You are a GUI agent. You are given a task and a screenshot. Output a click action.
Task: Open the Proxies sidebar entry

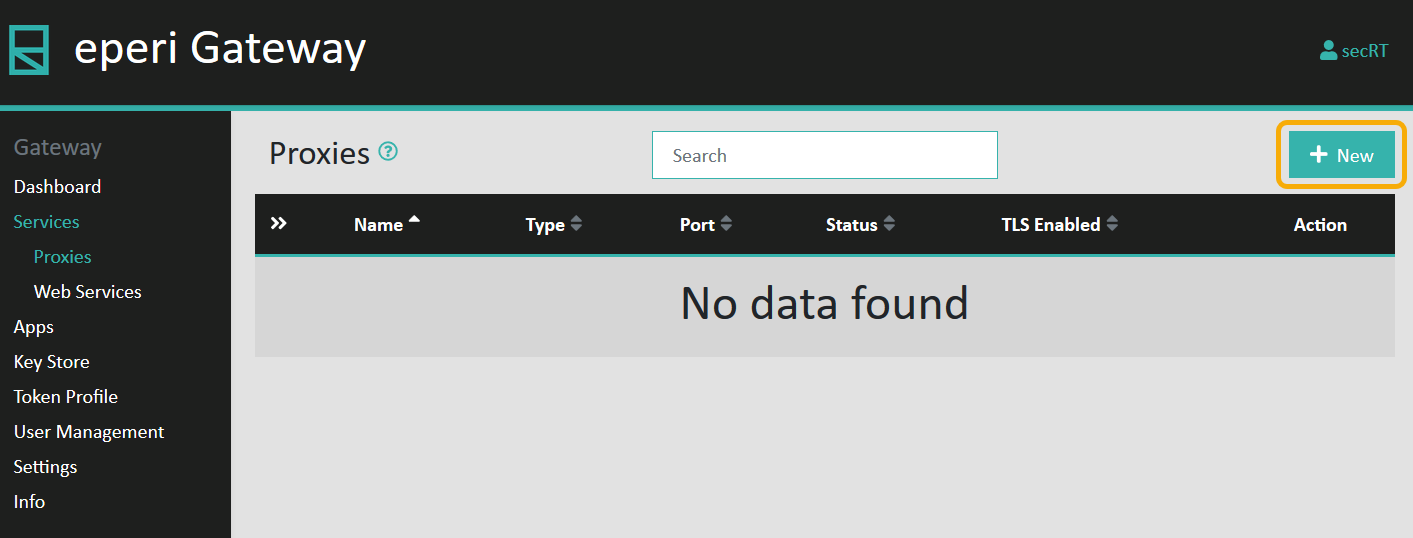62,257
